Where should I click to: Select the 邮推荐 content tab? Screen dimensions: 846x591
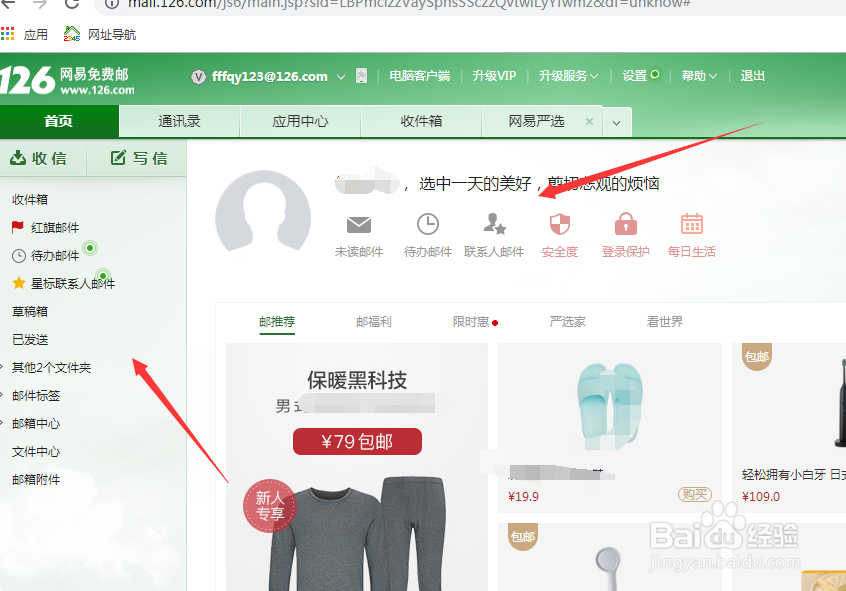click(x=277, y=322)
